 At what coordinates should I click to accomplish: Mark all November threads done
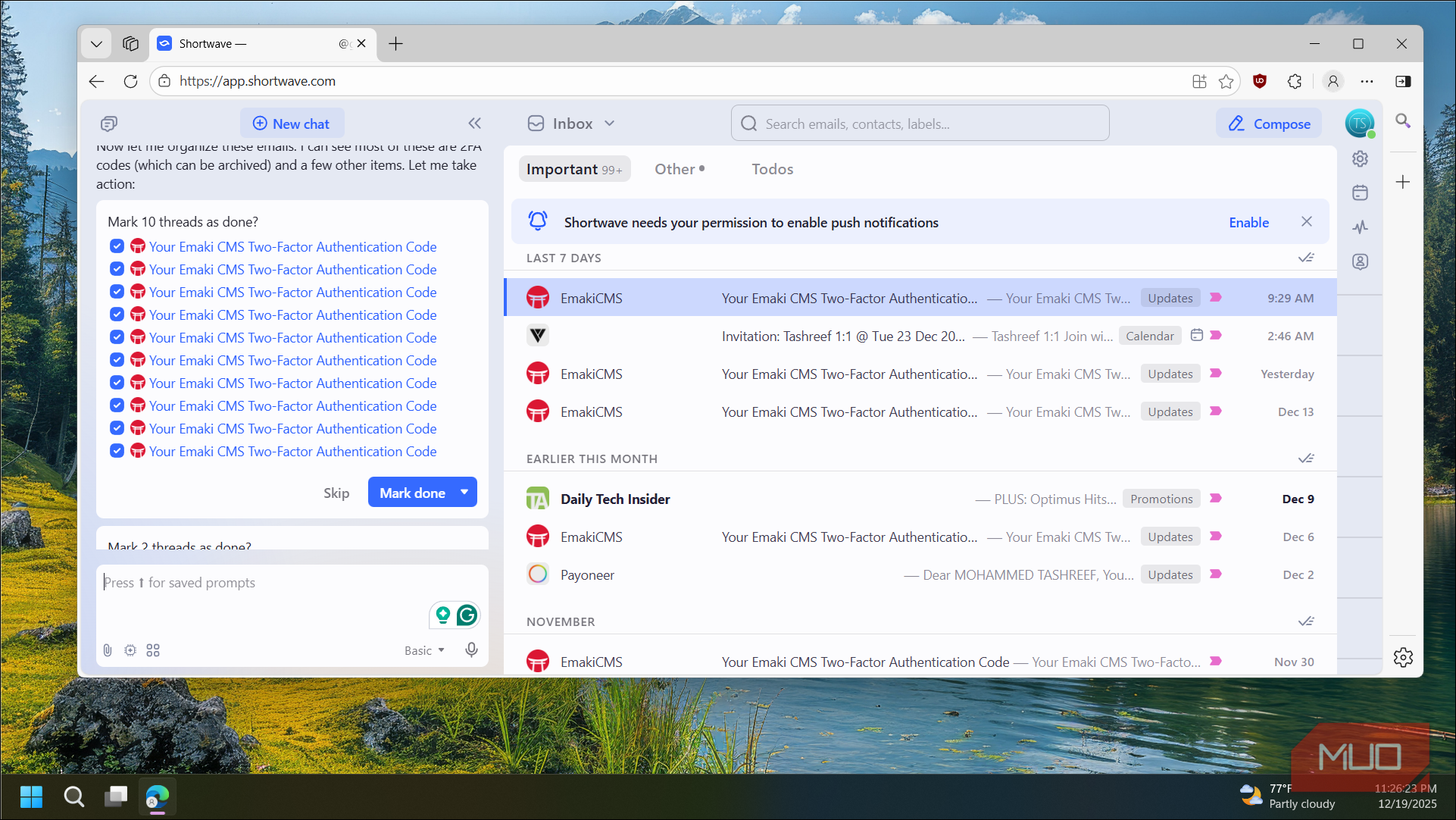pos(1306,621)
